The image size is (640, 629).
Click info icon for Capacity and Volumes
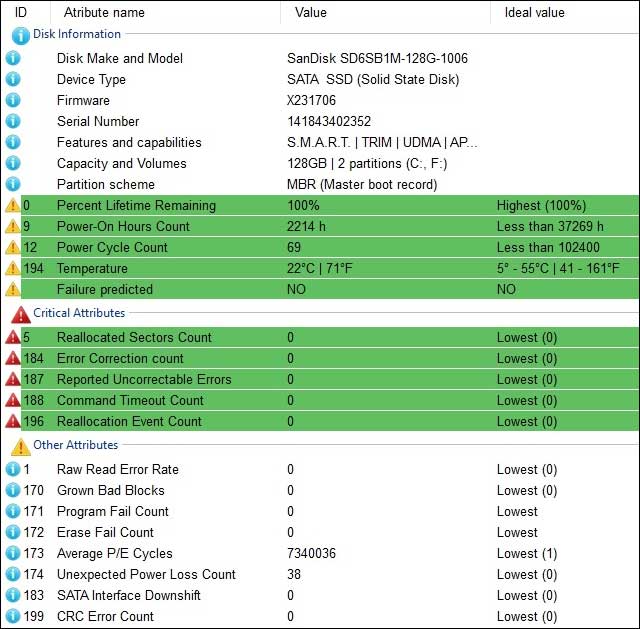(x=13, y=163)
